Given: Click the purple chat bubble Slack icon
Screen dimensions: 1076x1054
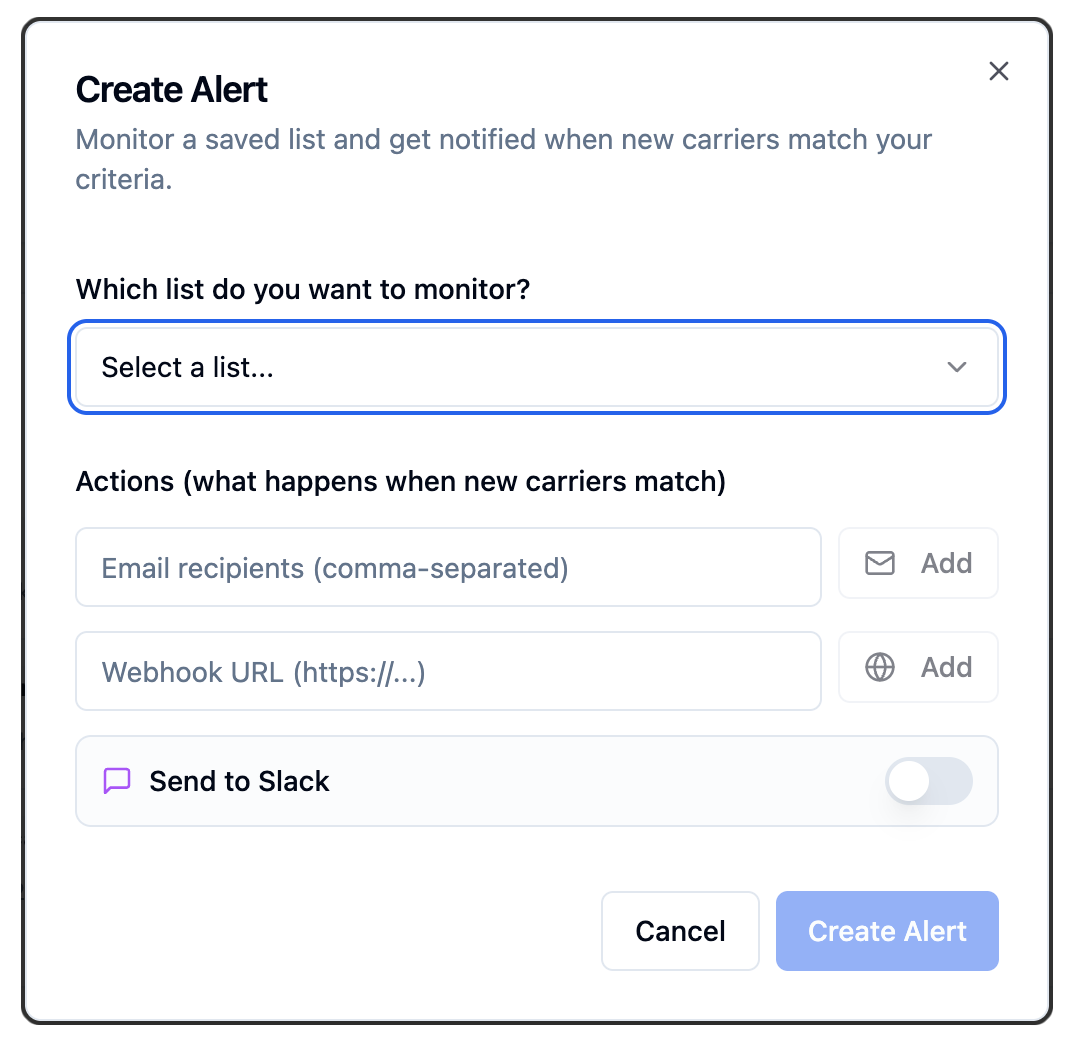Looking at the screenshot, I should [x=117, y=781].
